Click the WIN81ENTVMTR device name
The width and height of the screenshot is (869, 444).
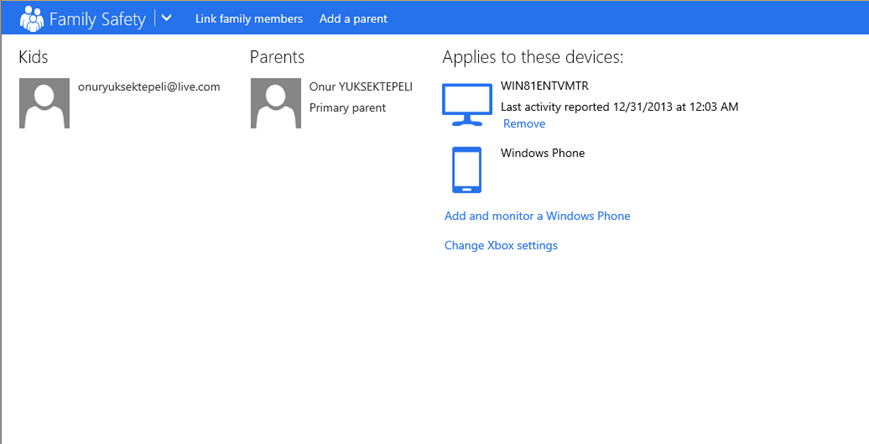tap(545, 86)
